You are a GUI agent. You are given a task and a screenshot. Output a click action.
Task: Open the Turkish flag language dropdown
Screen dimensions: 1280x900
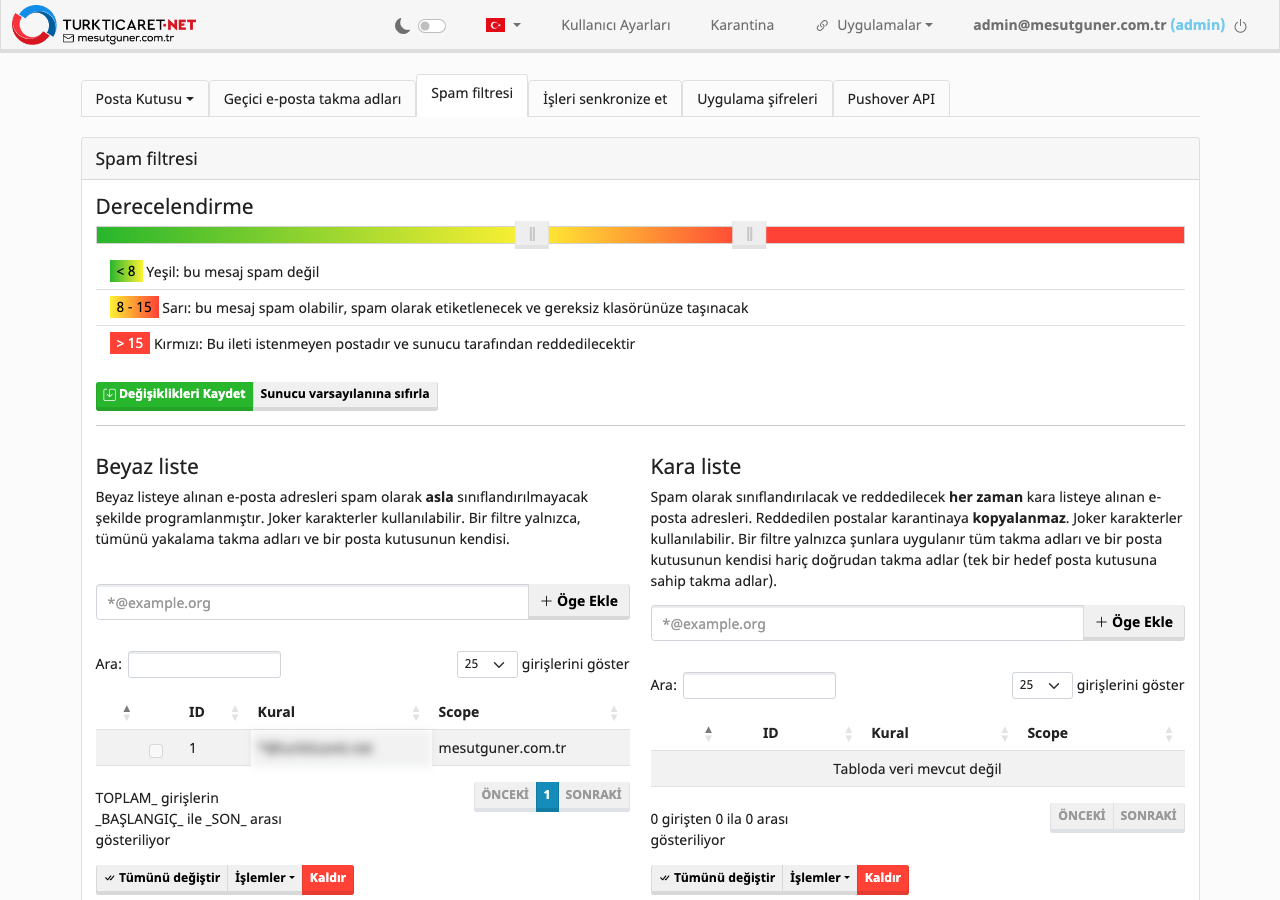pos(503,25)
